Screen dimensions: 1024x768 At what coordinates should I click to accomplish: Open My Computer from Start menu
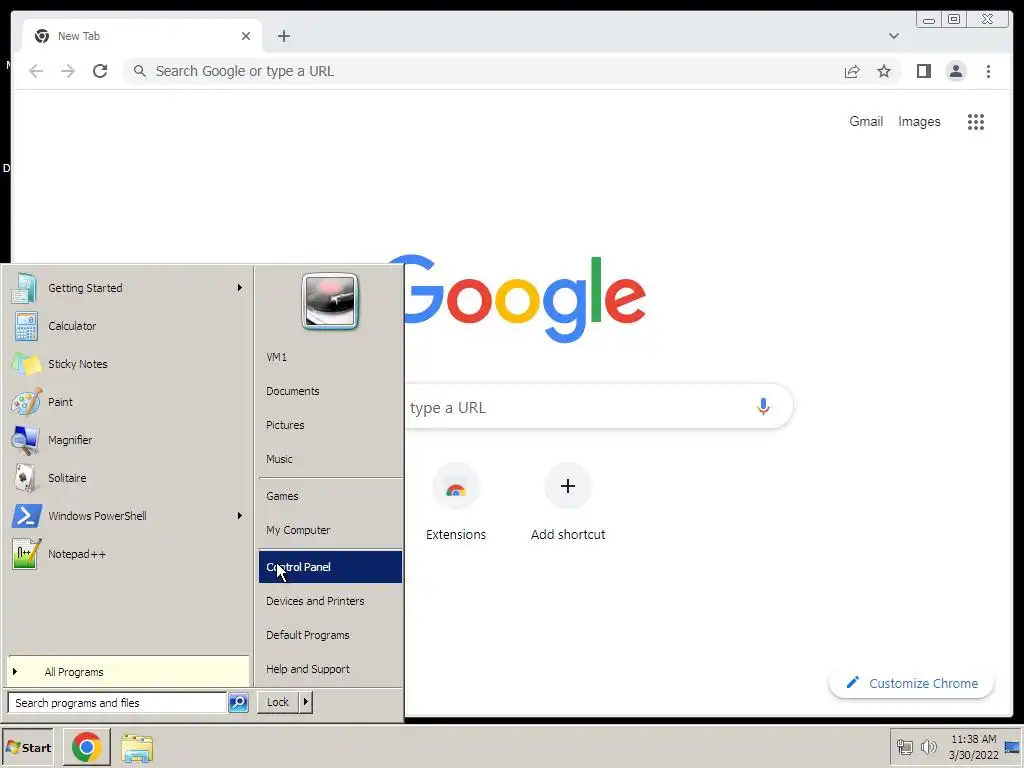pyautogui.click(x=330, y=530)
